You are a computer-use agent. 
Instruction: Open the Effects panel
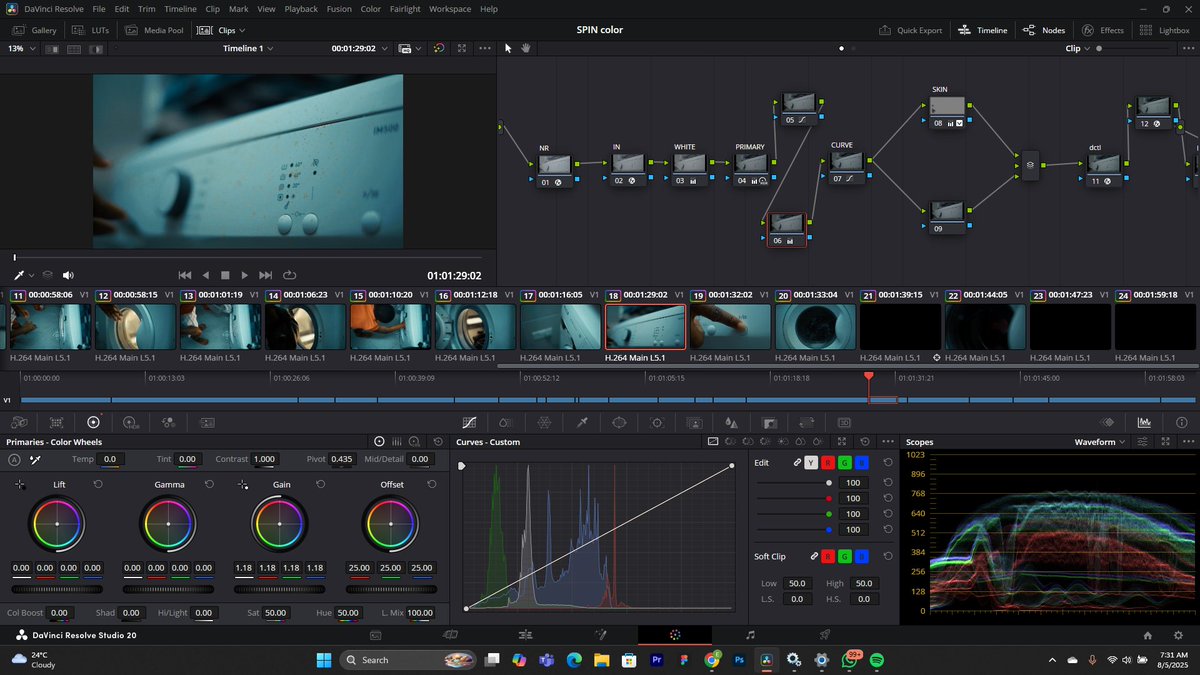pyautogui.click(x=1102, y=30)
